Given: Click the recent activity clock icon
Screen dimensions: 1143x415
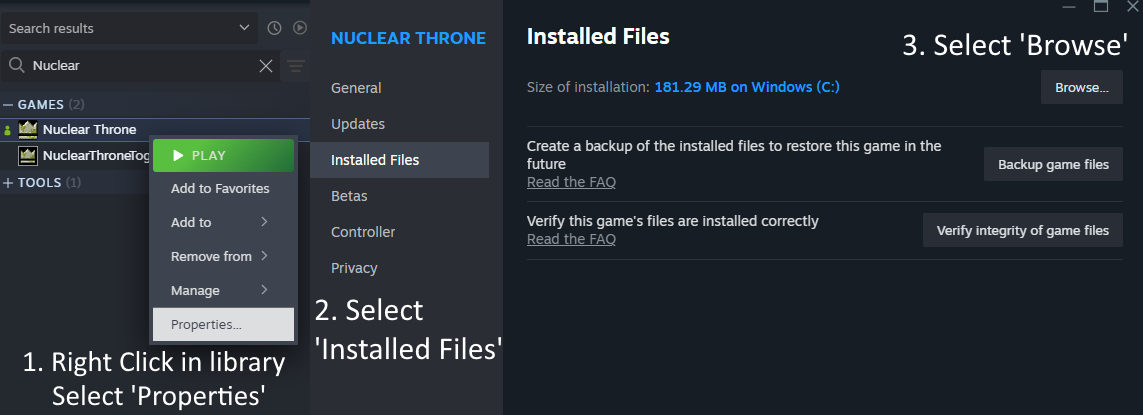Looking at the screenshot, I should [275, 28].
